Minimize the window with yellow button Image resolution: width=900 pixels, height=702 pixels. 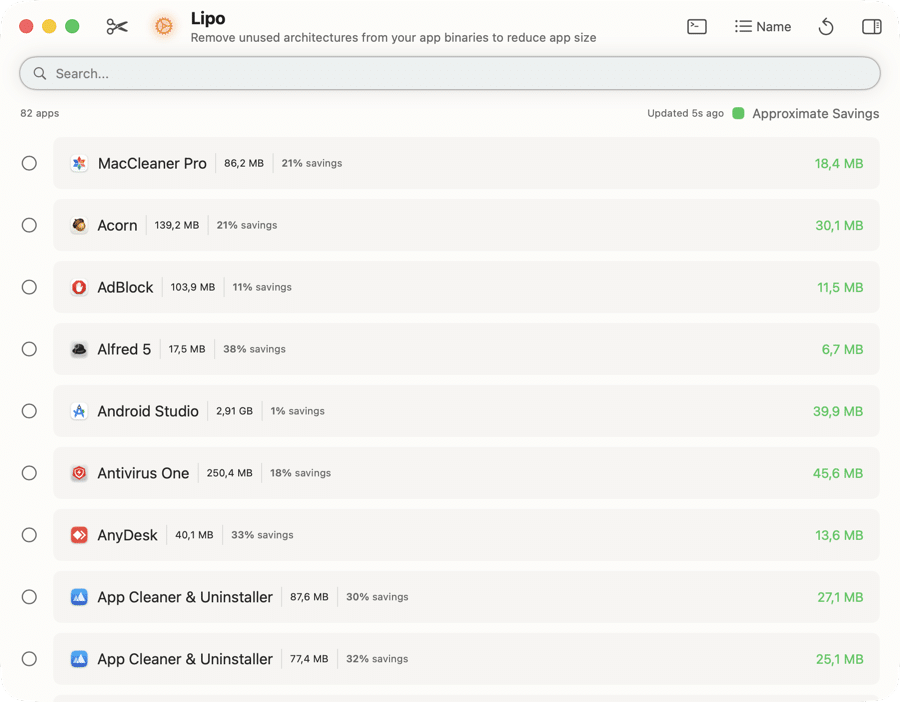click(49, 26)
